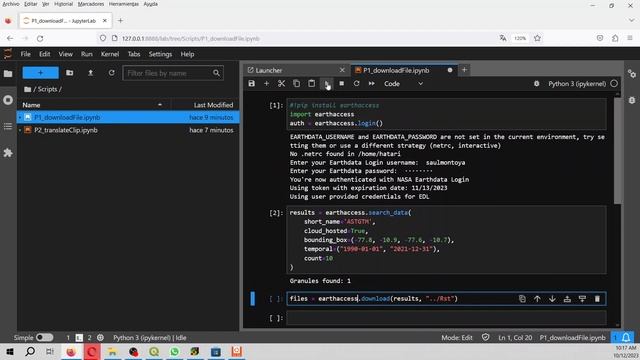The height and width of the screenshot is (360, 640).
Task: Move the active cell up
Action: point(537,299)
